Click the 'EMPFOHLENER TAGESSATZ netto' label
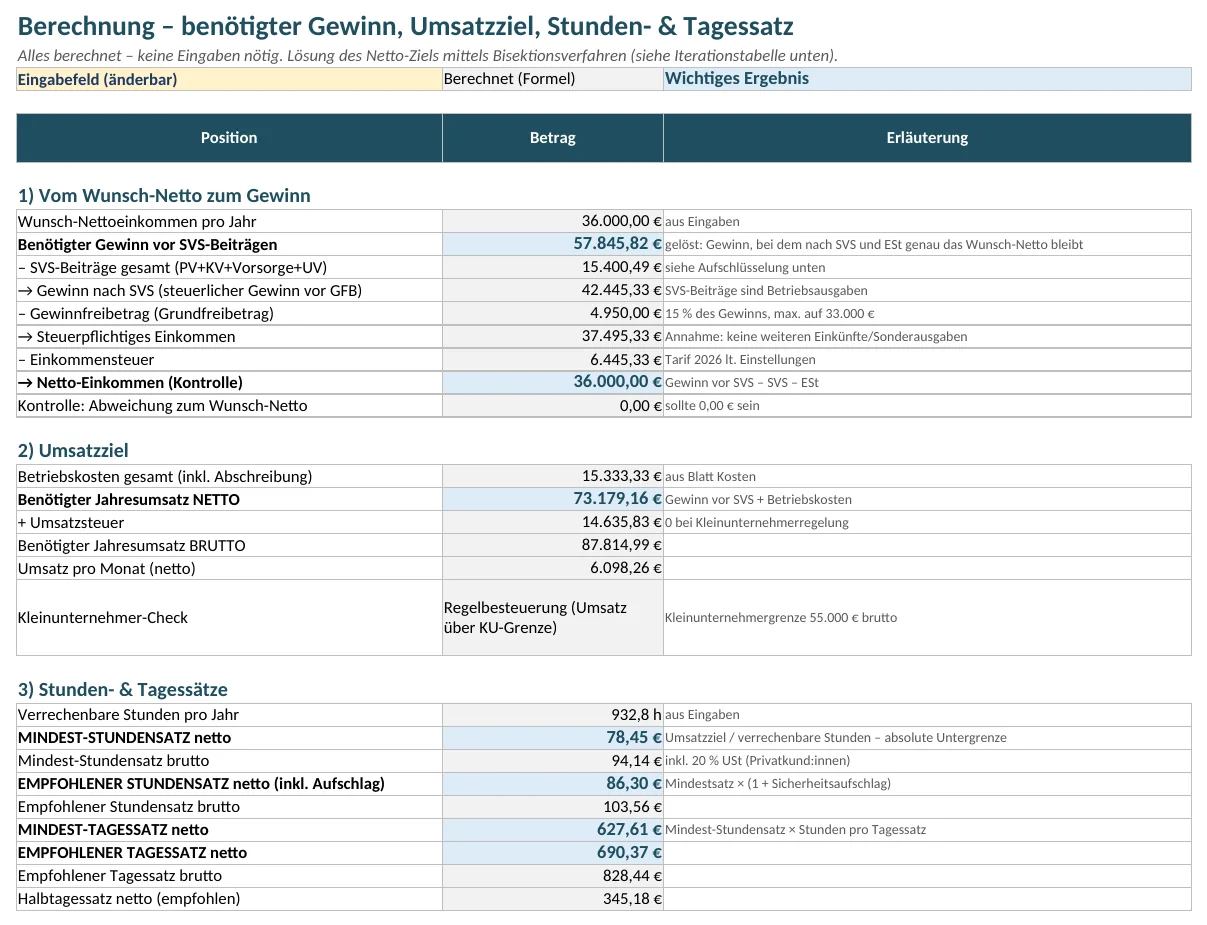 pyautogui.click(x=132, y=852)
